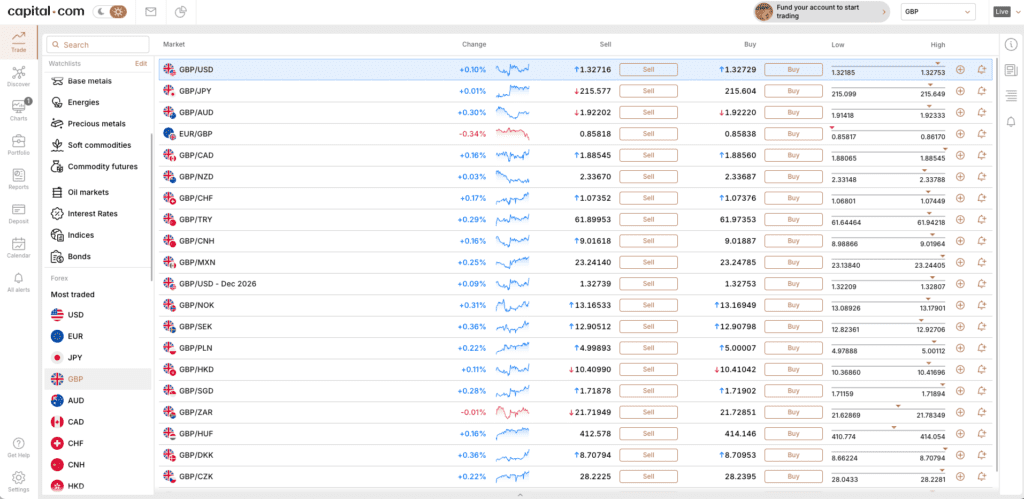The height and width of the screenshot is (499, 1024).
Task: Set a price alert for GBP/NOK
Action: (x=981, y=305)
